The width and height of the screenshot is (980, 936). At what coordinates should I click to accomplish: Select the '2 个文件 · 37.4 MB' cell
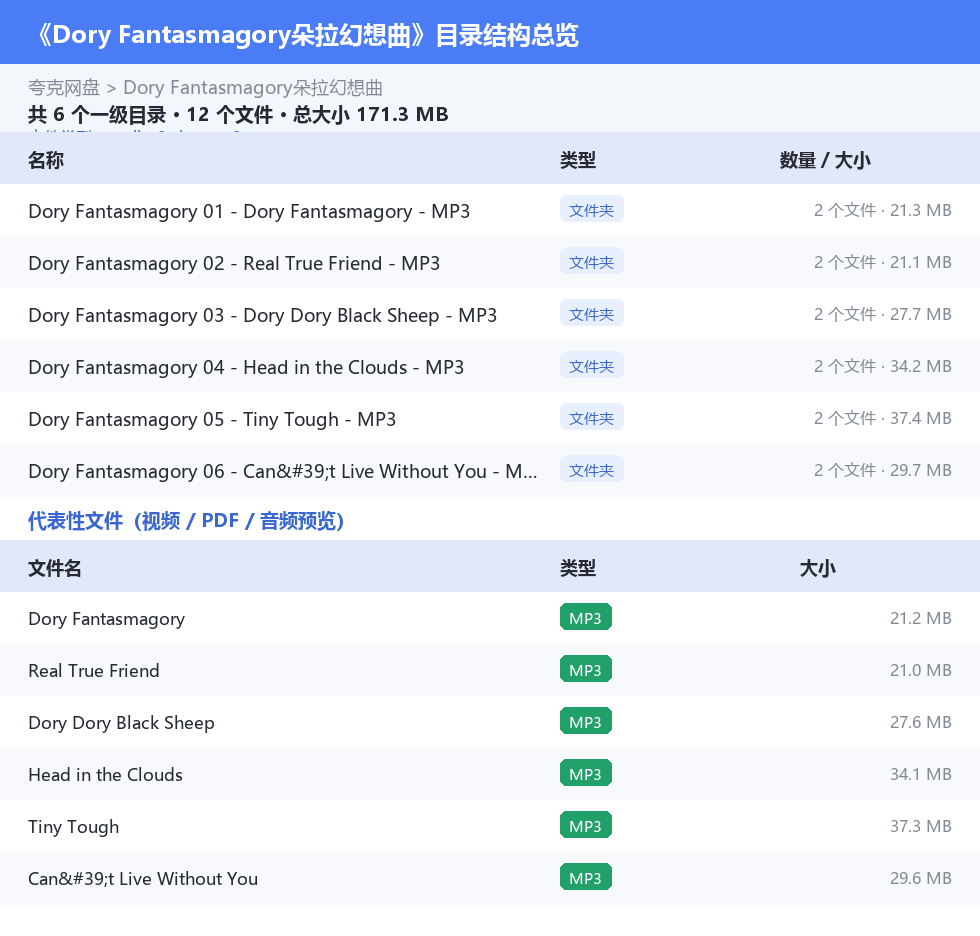click(x=882, y=417)
